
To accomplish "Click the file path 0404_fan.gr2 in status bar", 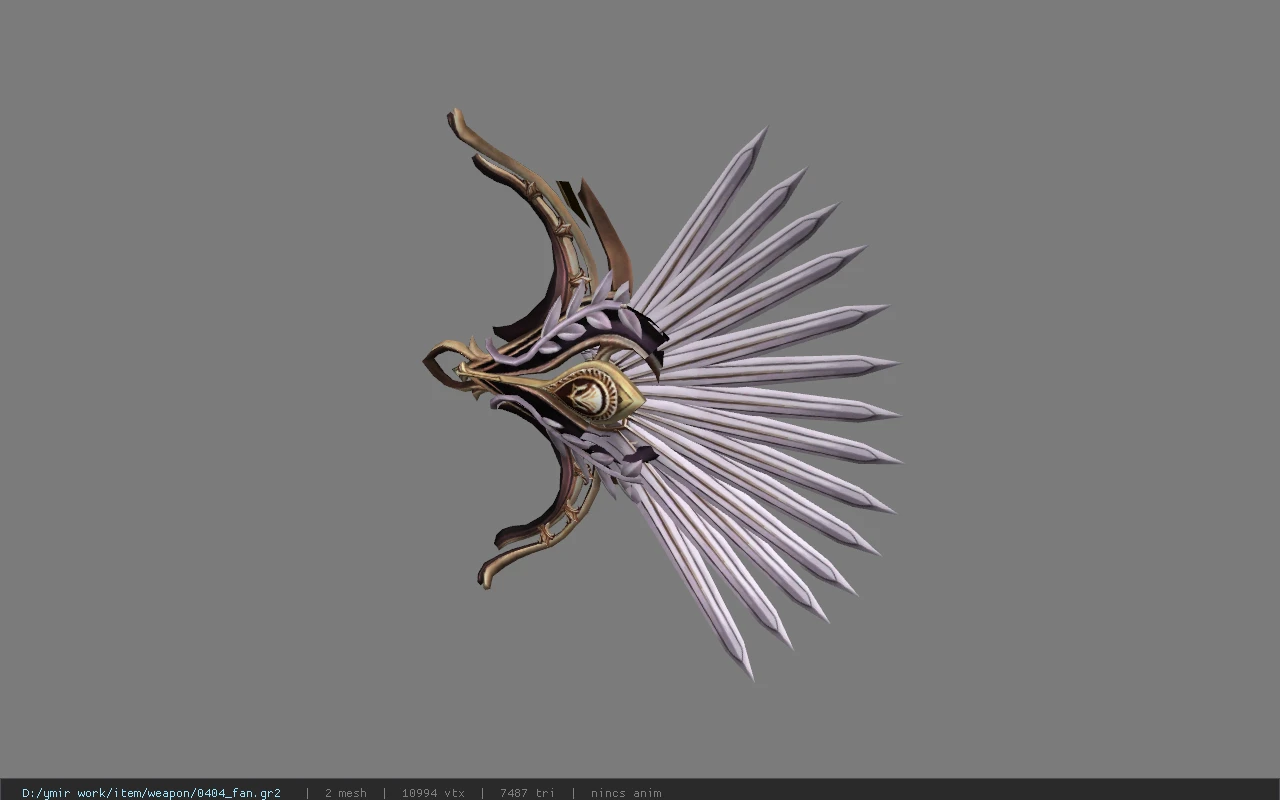I will pos(151,793).
